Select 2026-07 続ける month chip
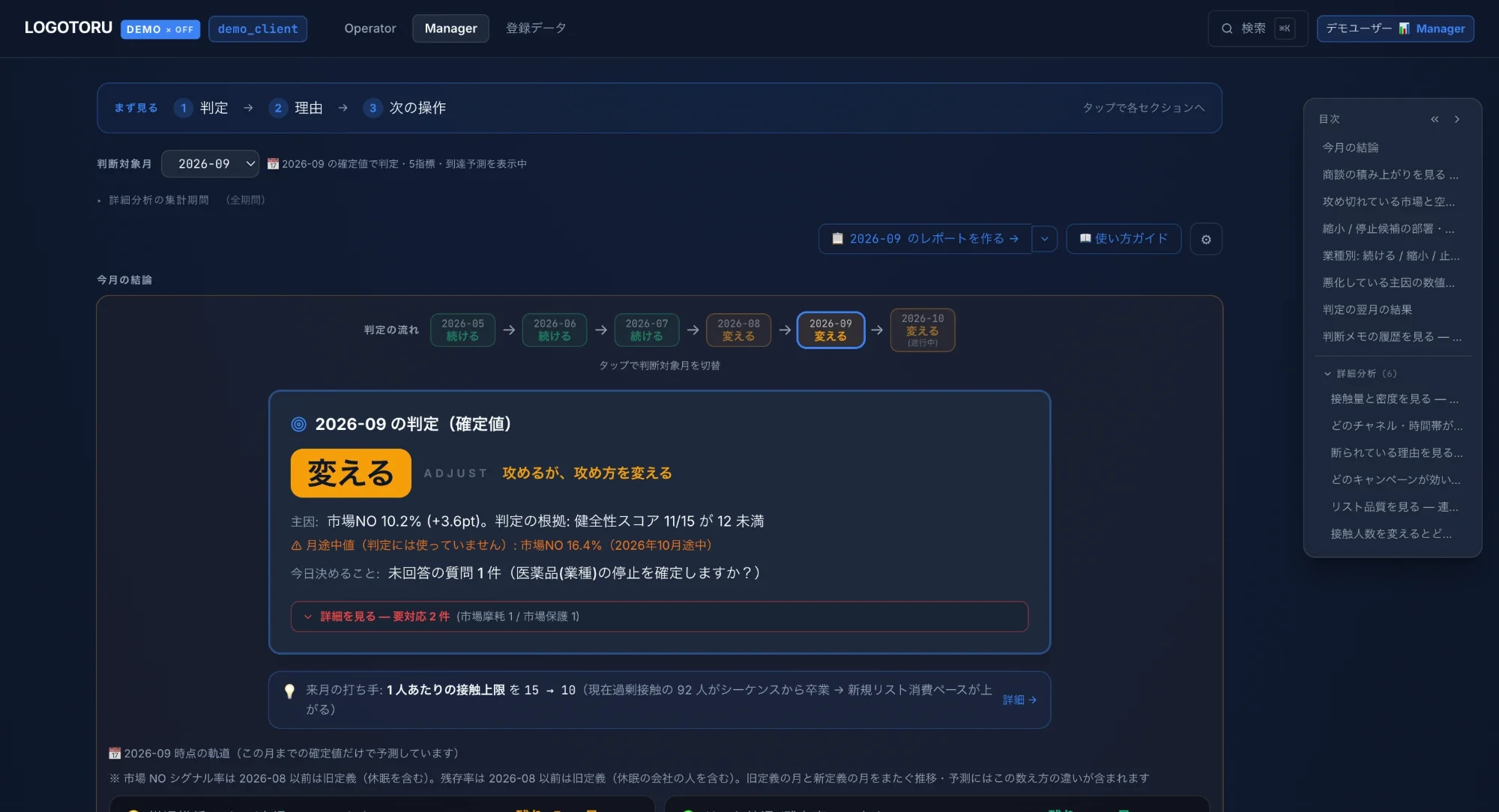1499x812 pixels. click(x=647, y=330)
